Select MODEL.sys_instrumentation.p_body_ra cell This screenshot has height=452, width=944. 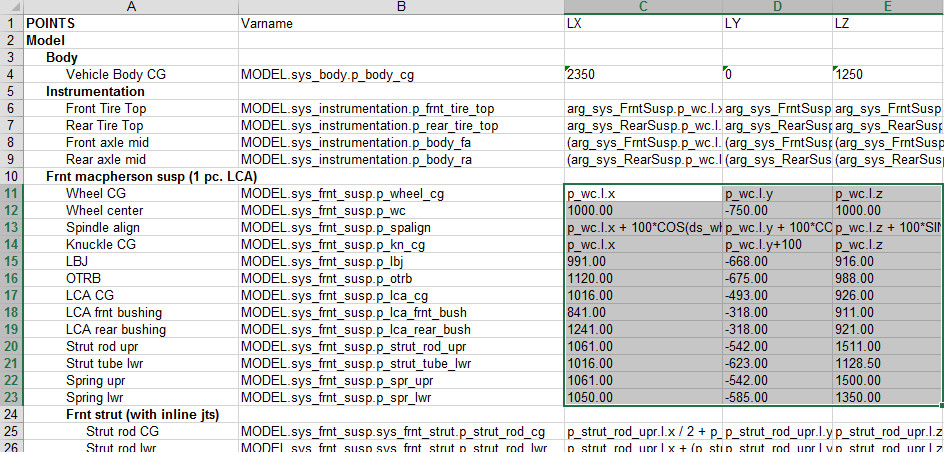[402, 159]
